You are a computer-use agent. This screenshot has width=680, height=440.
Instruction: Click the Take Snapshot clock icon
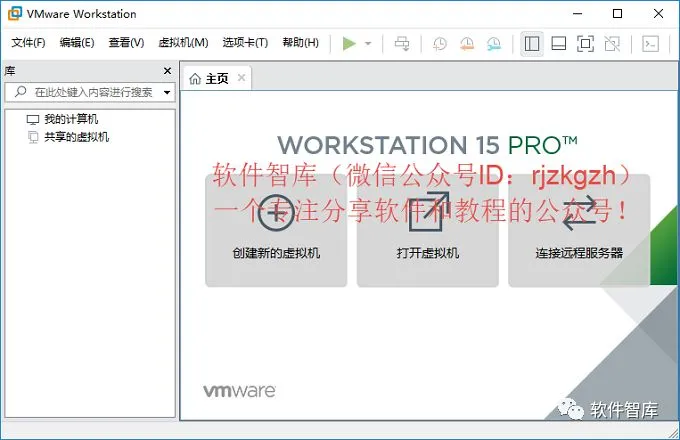click(440, 43)
